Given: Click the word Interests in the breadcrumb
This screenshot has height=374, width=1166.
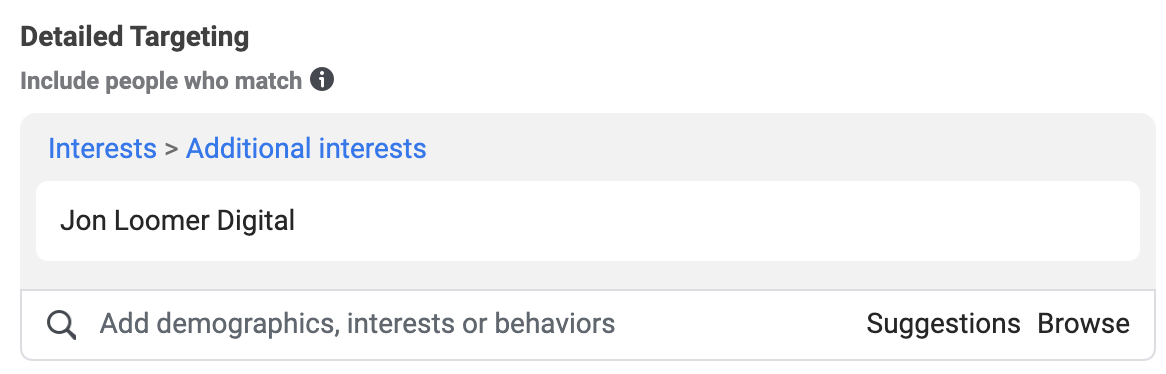Looking at the screenshot, I should [103, 149].
